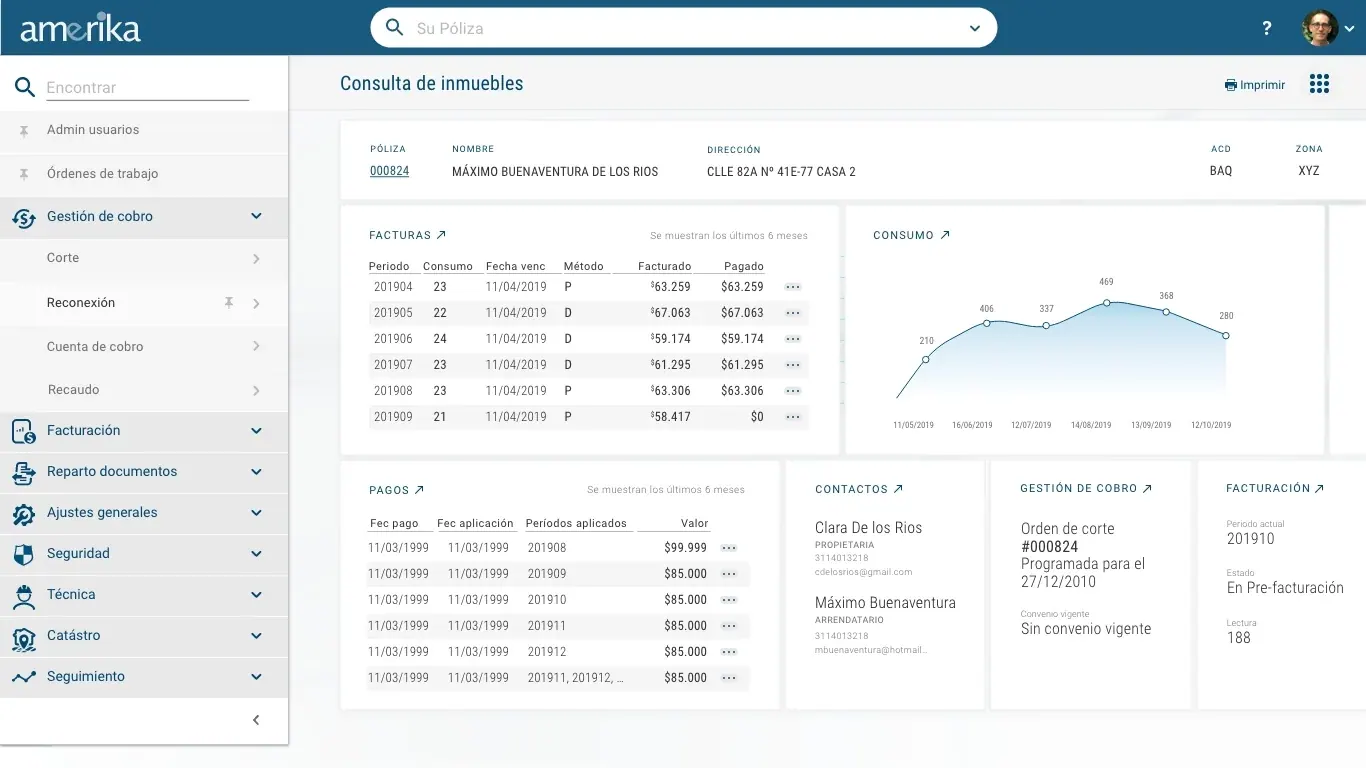Open the arrow icon next to FACTURAS

coord(441,235)
